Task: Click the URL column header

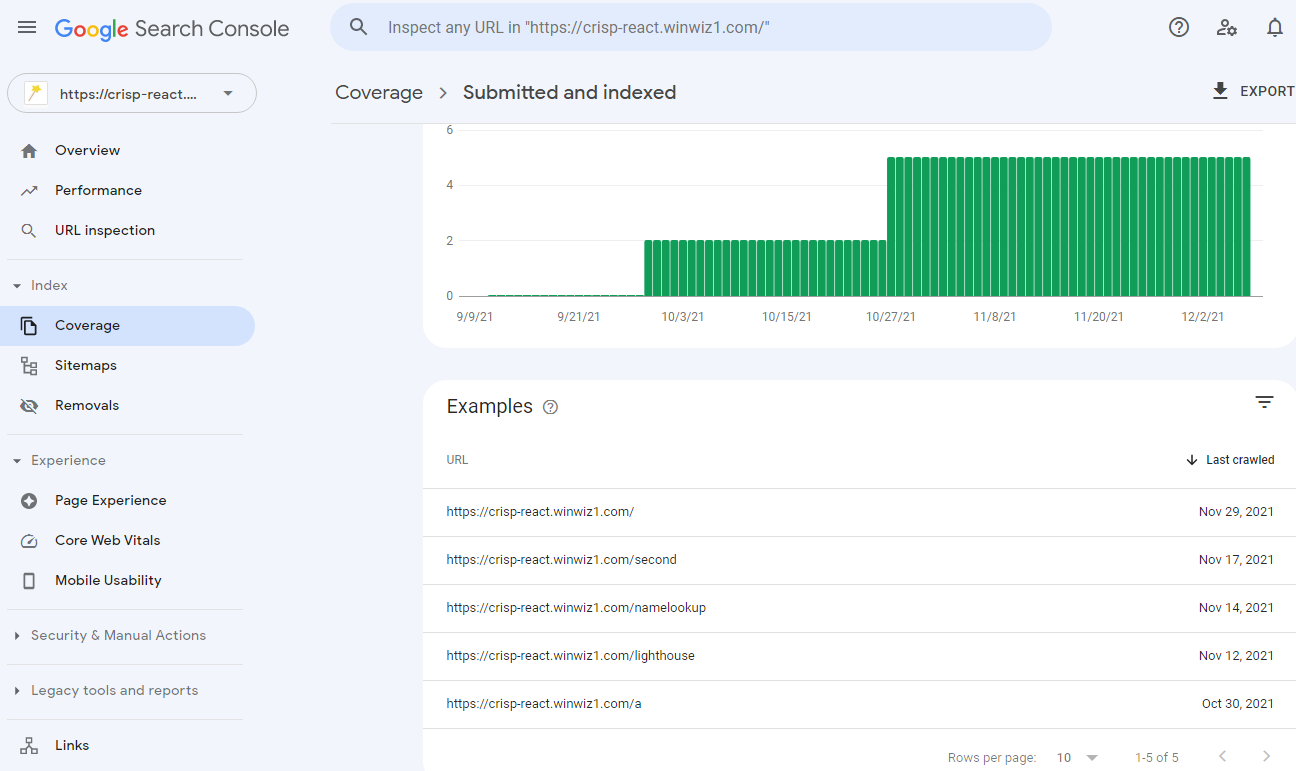Action: click(457, 460)
